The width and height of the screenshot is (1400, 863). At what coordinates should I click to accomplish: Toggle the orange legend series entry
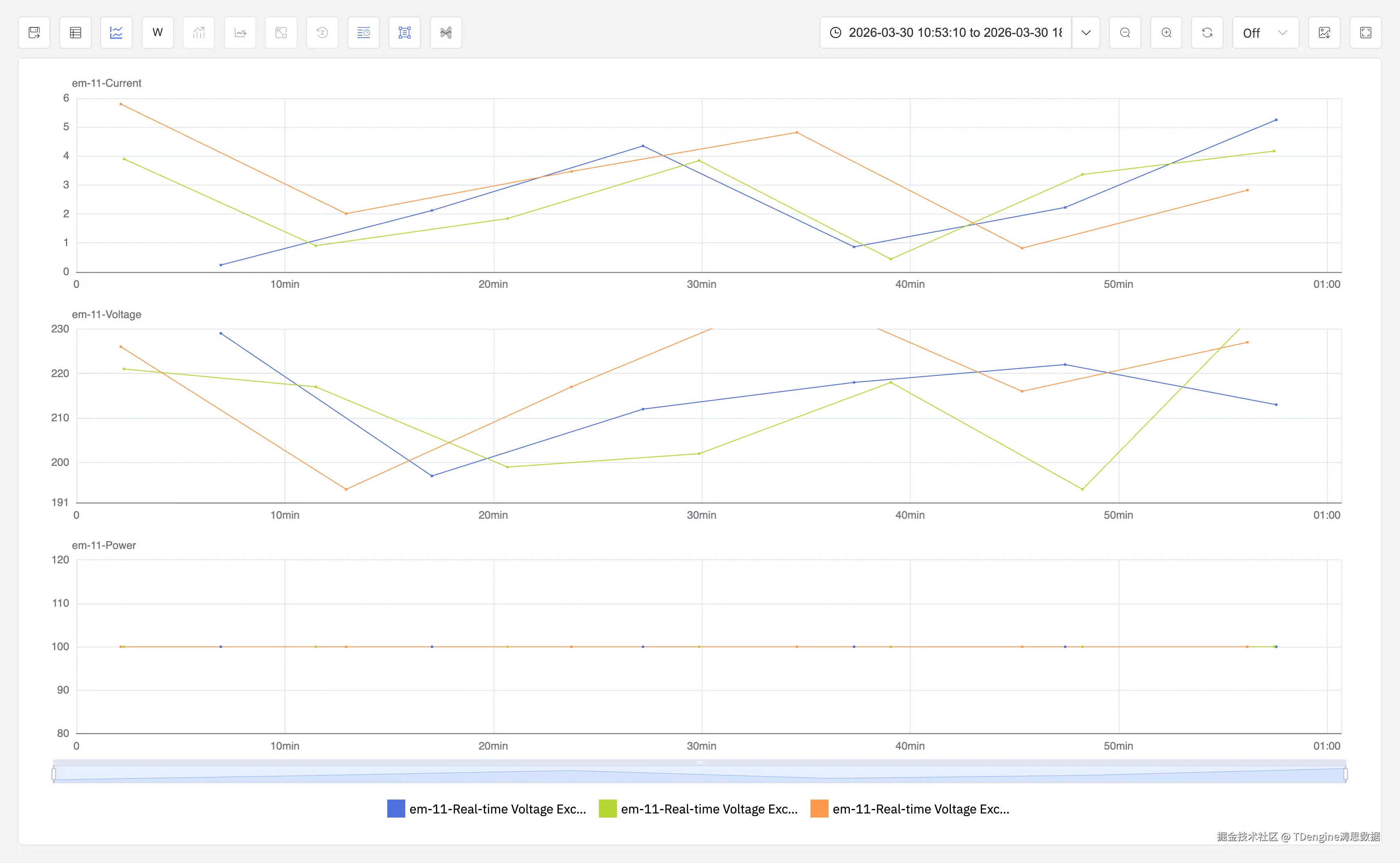pos(910,809)
